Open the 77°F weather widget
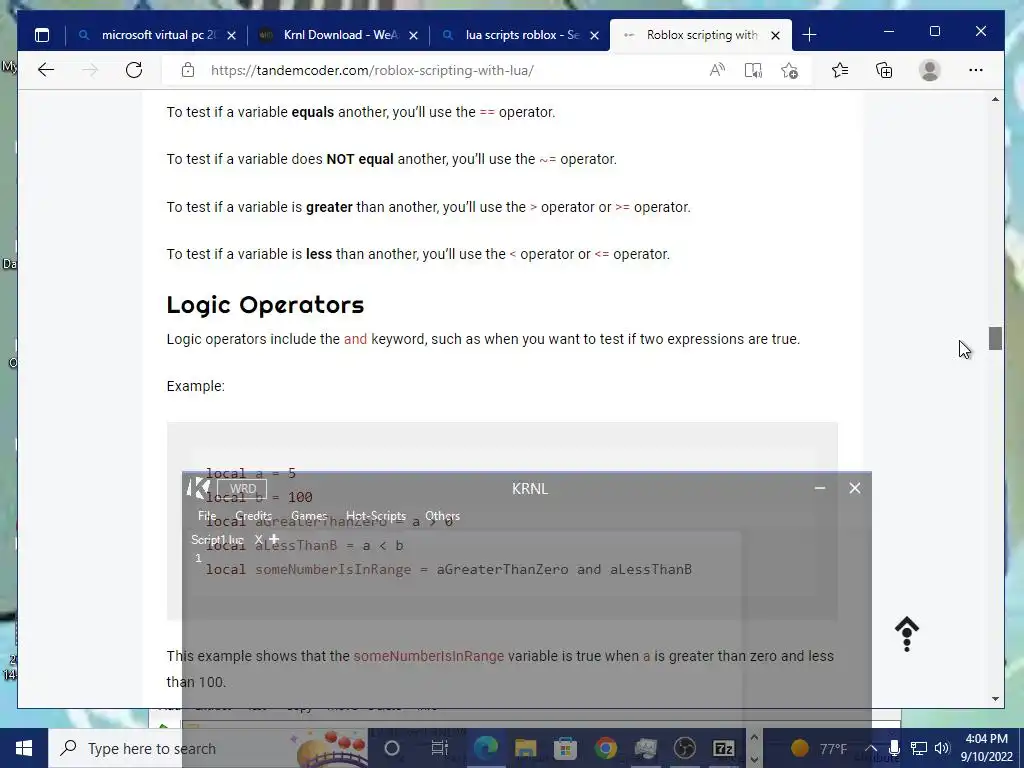The height and width of the screenshot is (768, 1024). (818, 748)
